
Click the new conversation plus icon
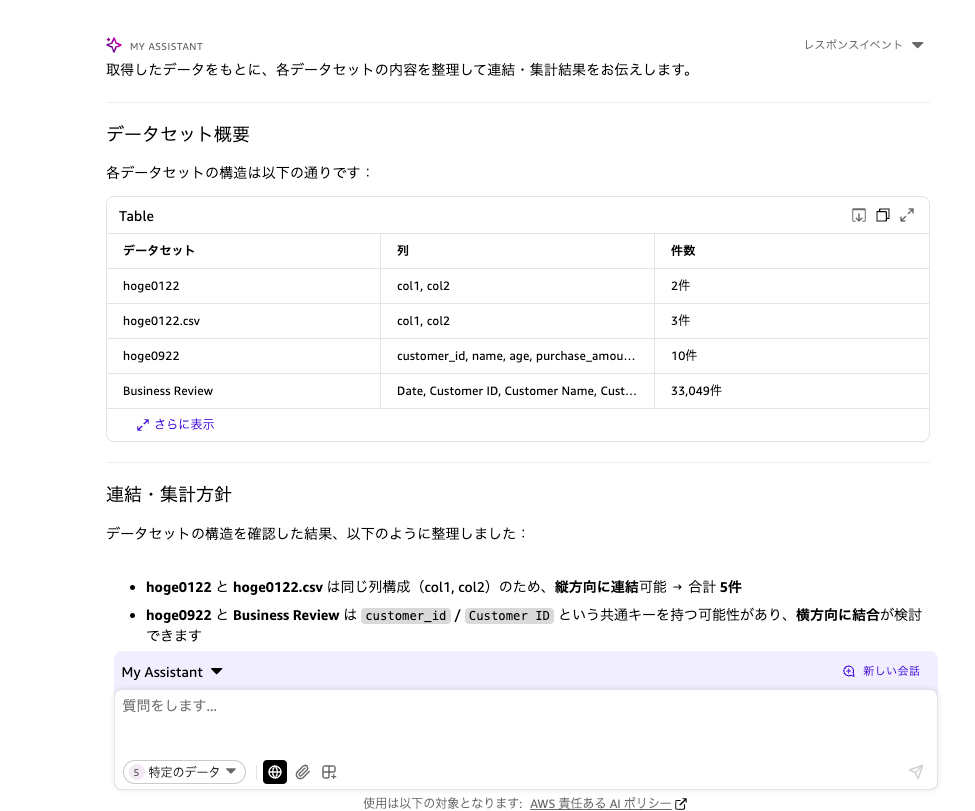849,671
